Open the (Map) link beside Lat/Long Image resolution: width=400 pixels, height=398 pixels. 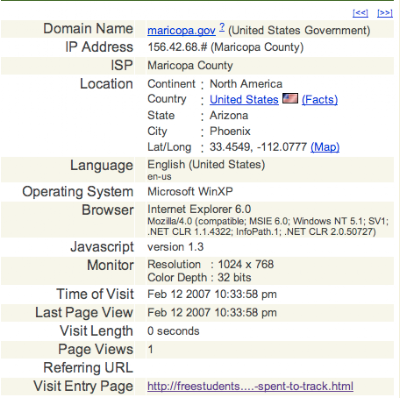pyautogui.click(x=325, y=147)
